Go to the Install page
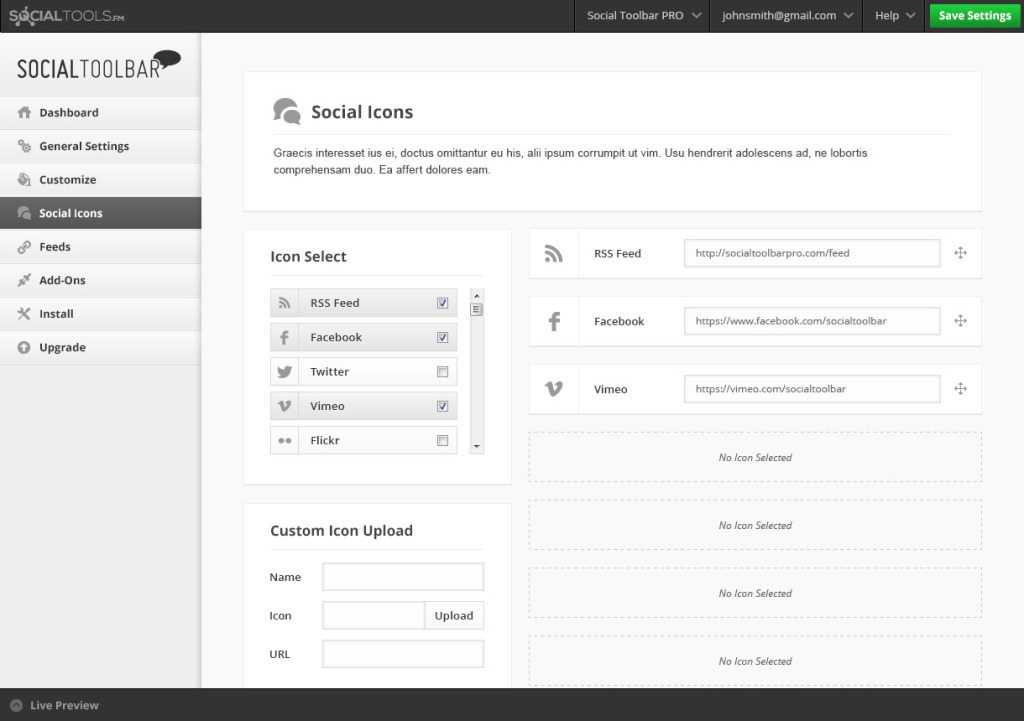The image size is (1024, 721). pos(101,313)
